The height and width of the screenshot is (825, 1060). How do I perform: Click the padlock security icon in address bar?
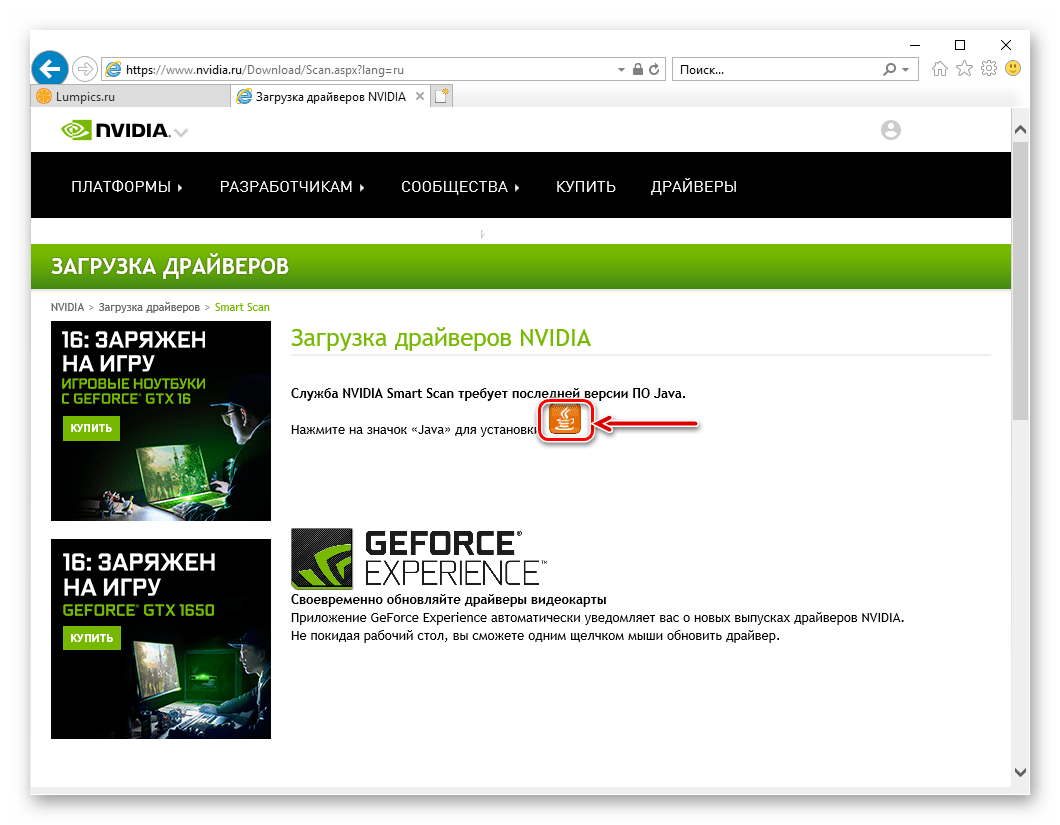pos(637,70)
